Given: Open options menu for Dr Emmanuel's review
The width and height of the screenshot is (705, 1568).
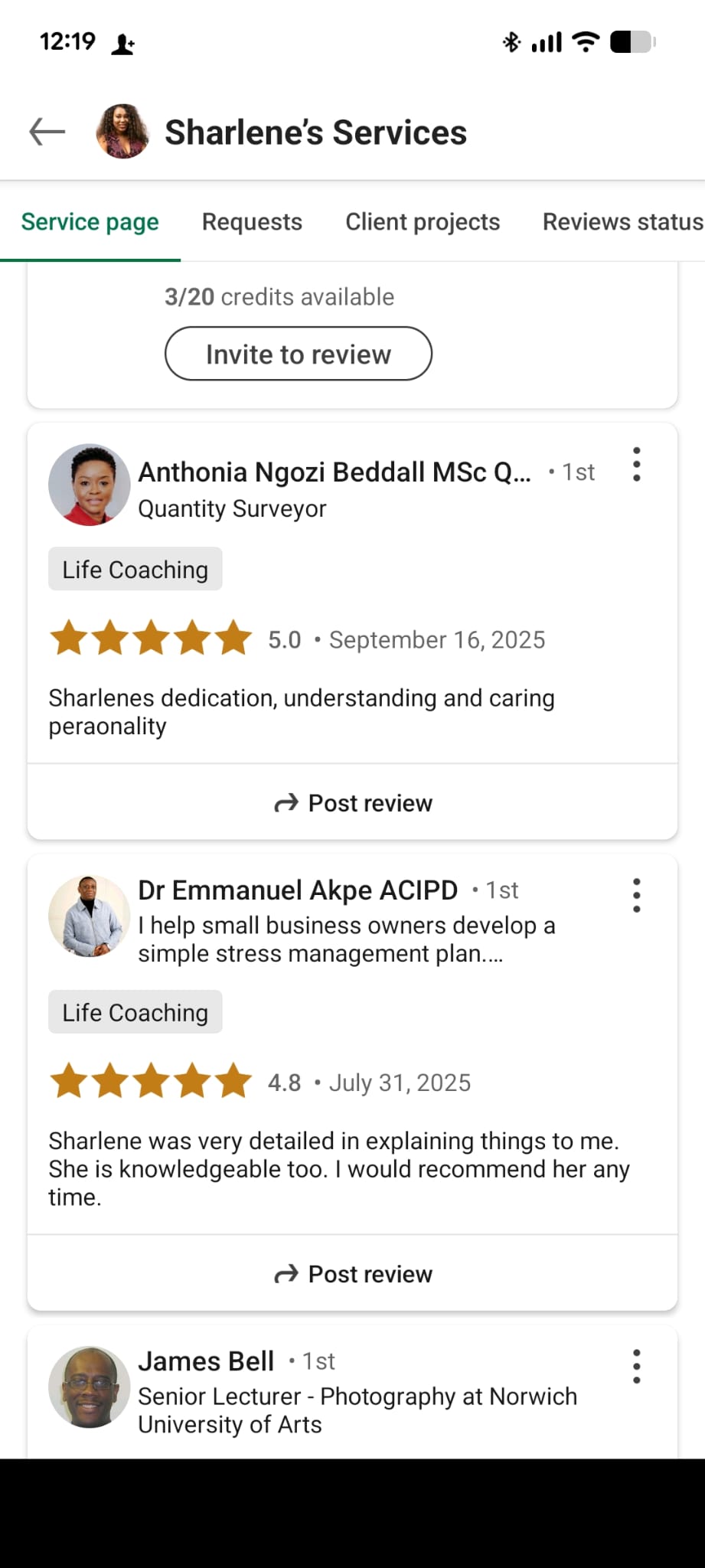Looking at the screenshot, I should (636, 895).
